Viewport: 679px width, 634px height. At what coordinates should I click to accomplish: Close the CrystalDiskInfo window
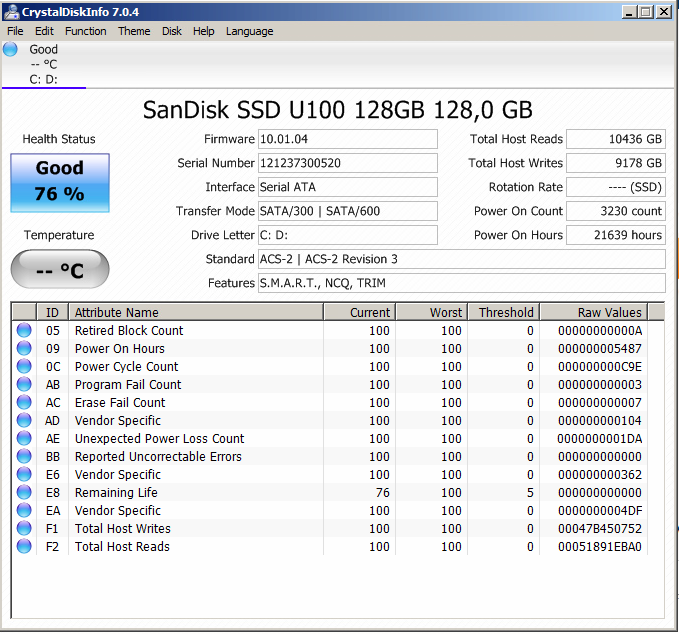663,12
